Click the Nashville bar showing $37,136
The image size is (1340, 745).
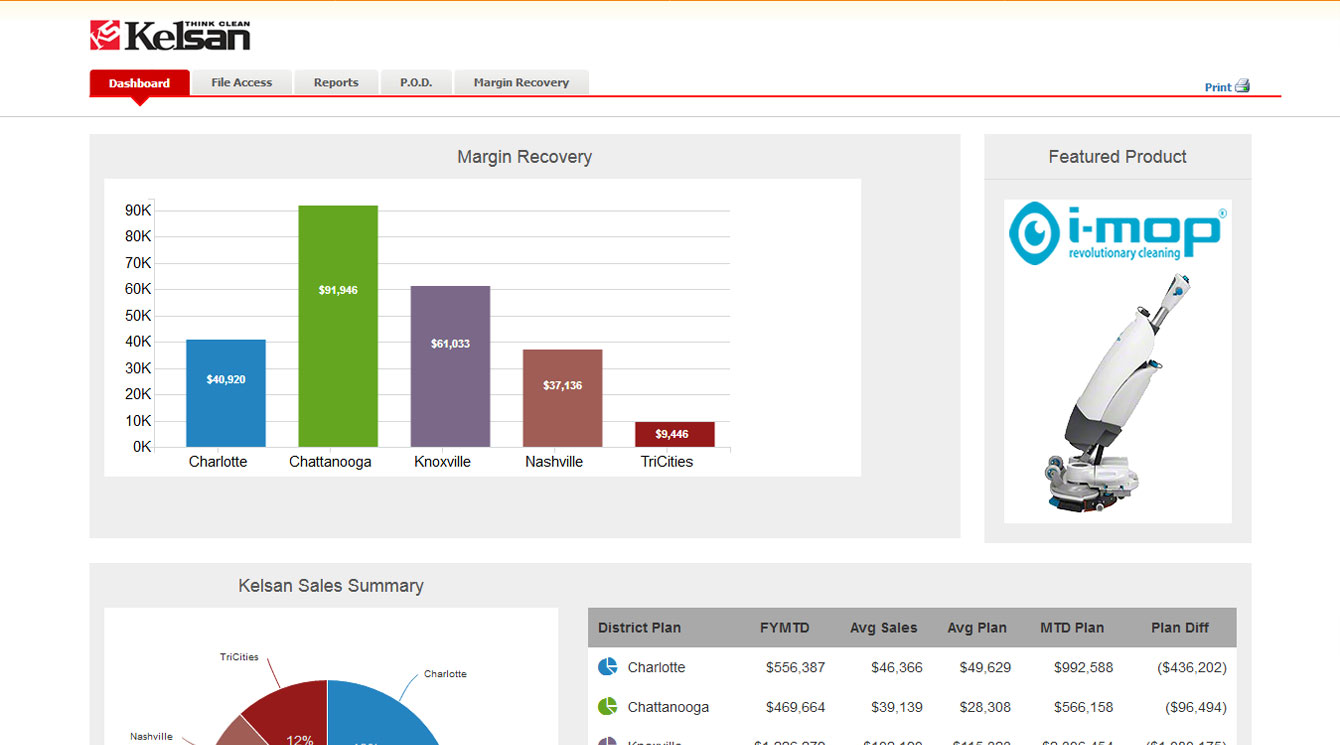[562, 398]
